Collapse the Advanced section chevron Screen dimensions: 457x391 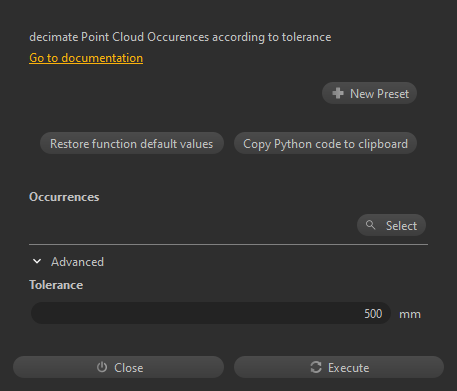[37, 261]
